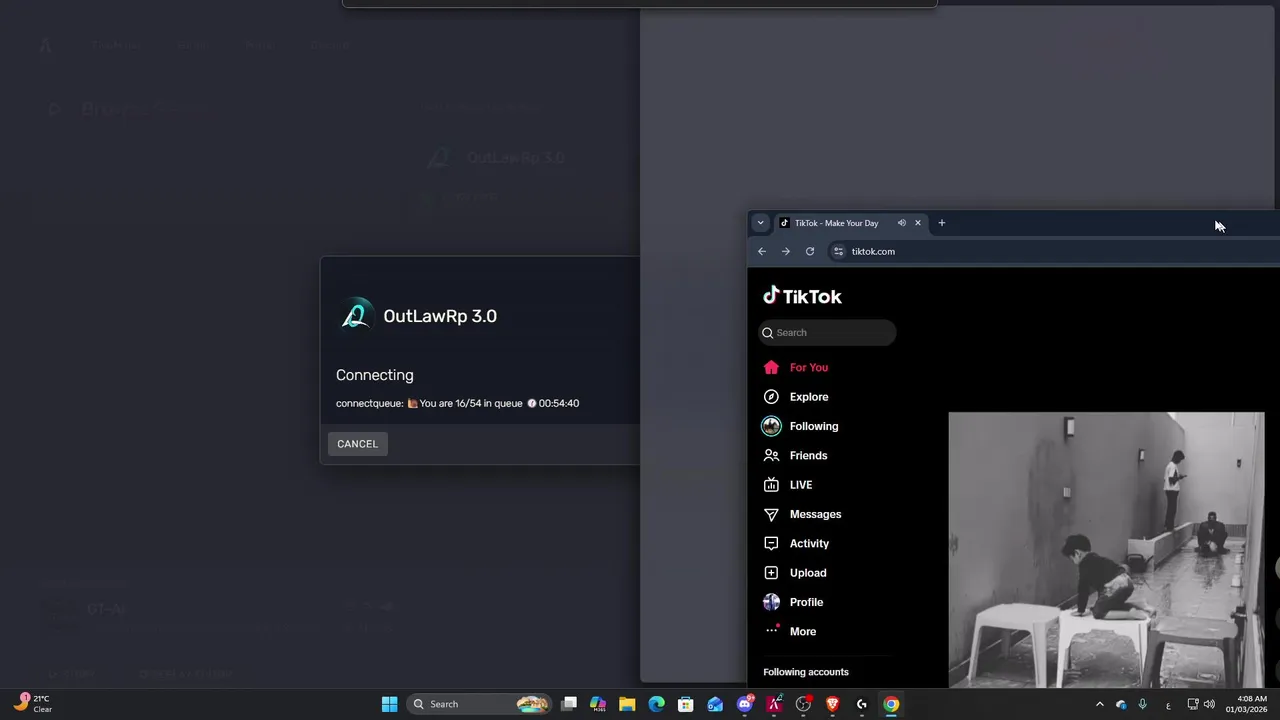The height and width of the screenshot is (720, 1280).
Task: Show hidden system tray icons
Action: coord(1100,704)
